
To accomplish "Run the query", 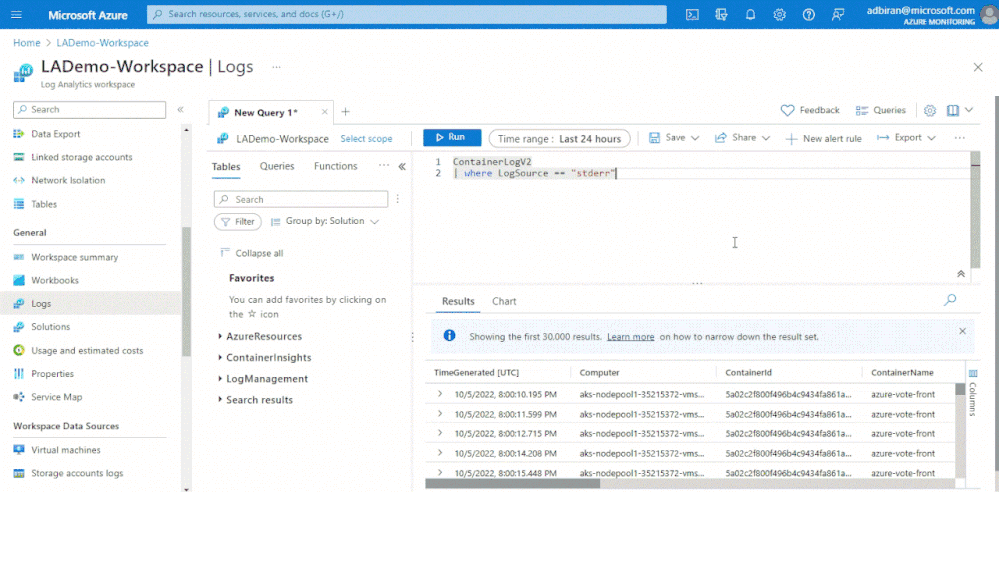I will click(452, 137).
